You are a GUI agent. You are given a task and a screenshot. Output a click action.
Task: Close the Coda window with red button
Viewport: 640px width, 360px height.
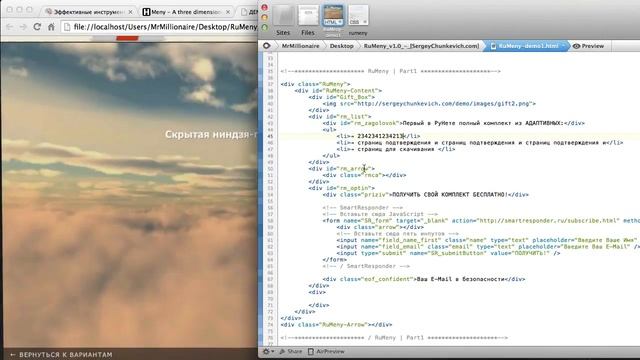(264, 7)
